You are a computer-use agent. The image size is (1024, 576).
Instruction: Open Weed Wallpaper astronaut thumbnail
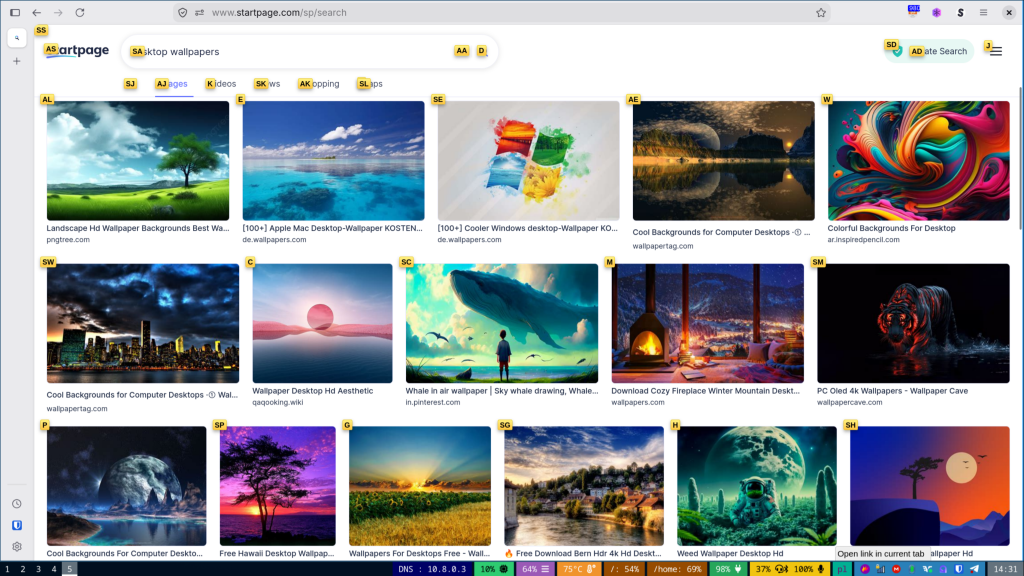(x=757, y=486)
